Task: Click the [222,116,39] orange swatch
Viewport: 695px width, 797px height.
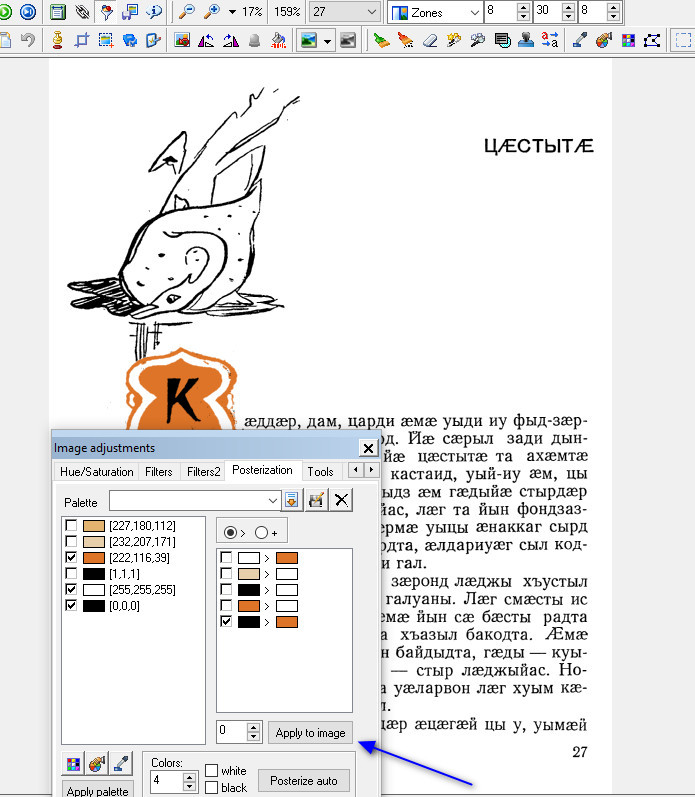Action: pyautogui.click(x=94, y=558)
